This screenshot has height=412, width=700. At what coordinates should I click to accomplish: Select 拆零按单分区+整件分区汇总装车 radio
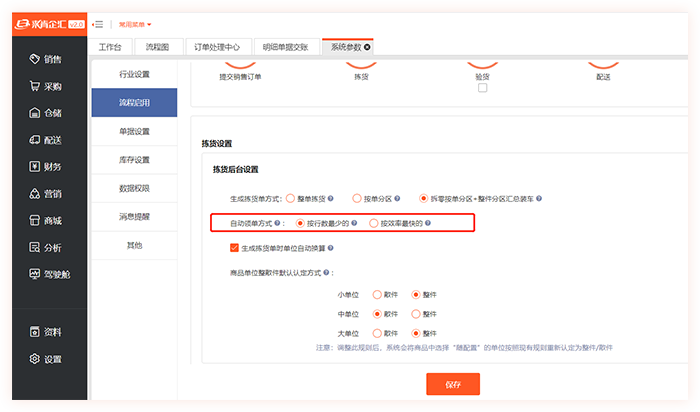tap(423, 199)
